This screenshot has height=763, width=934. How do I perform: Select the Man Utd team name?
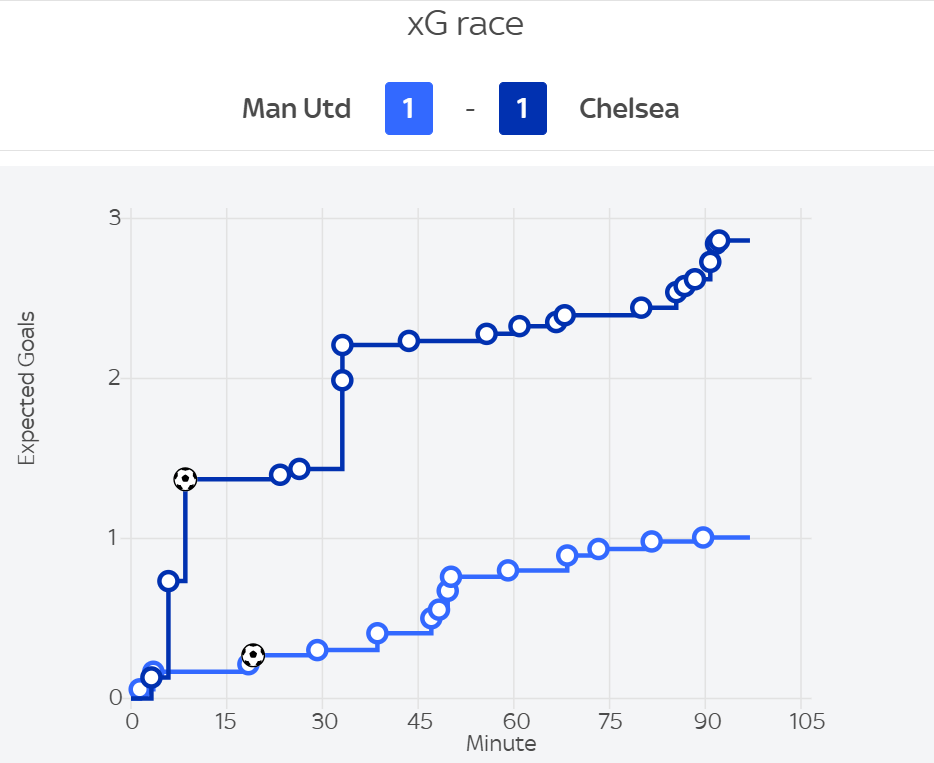coord(296,109)
